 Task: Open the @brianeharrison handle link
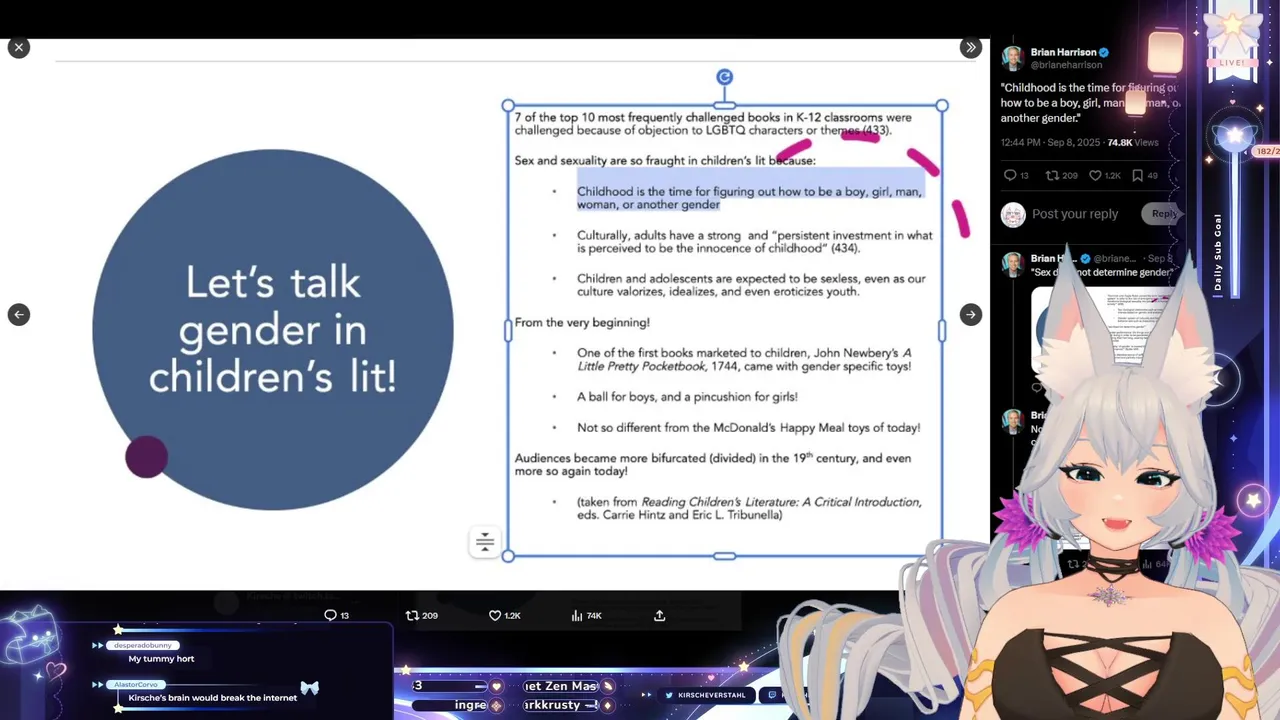pos(1066,65)
